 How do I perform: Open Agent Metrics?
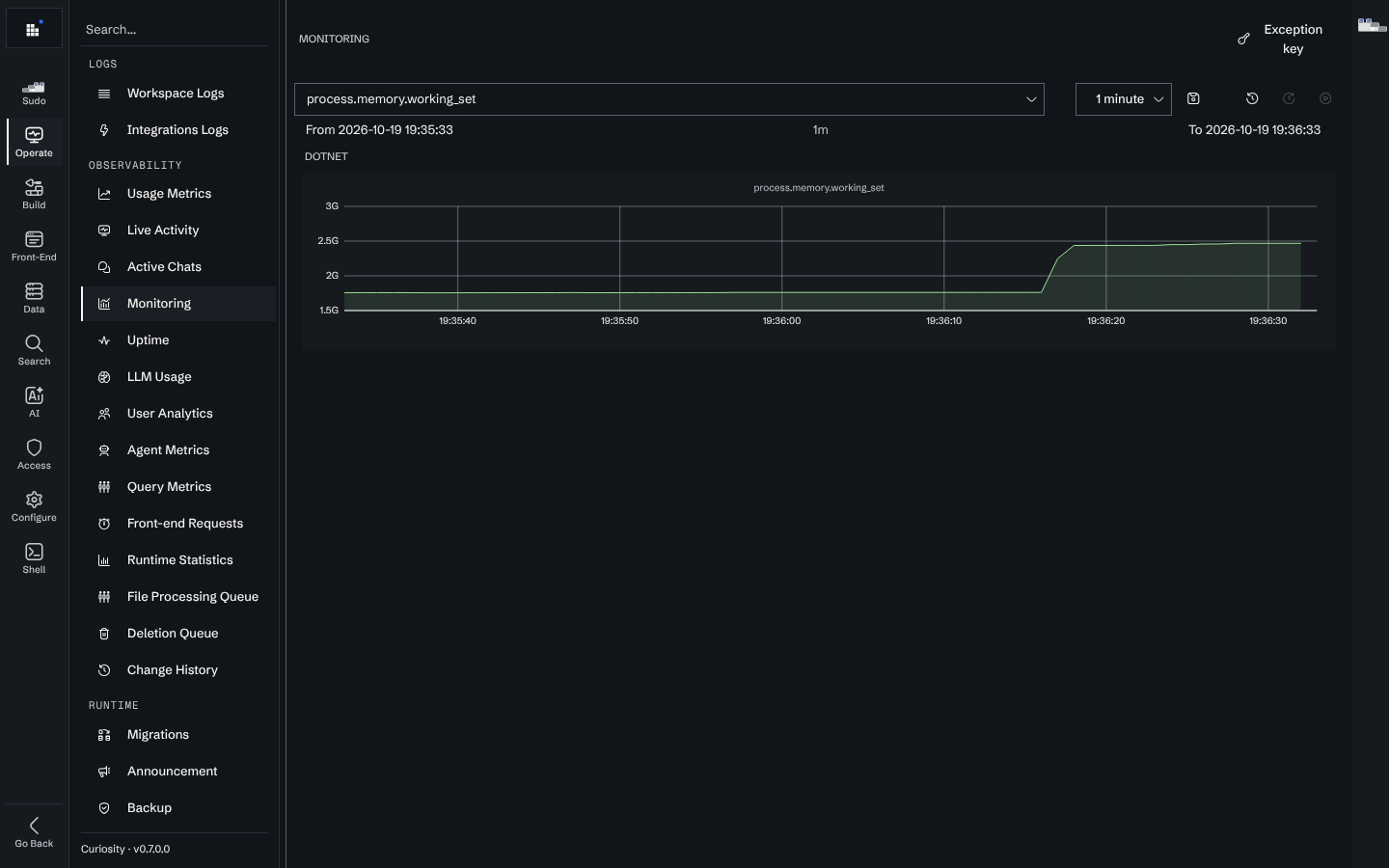(178, 450)
